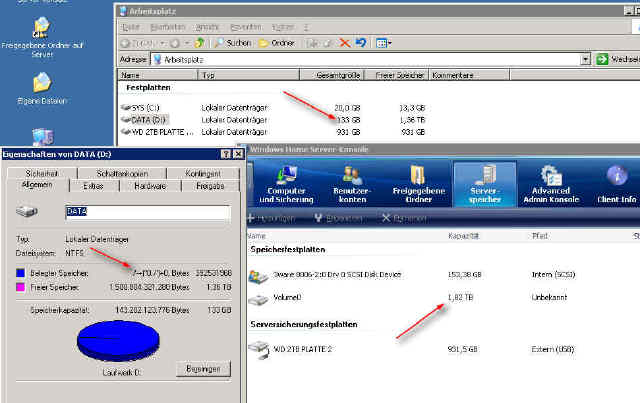Screen dimensions: 640x403
Task: Sort by Kapazität column in console
Action: [x=463, y=236]
